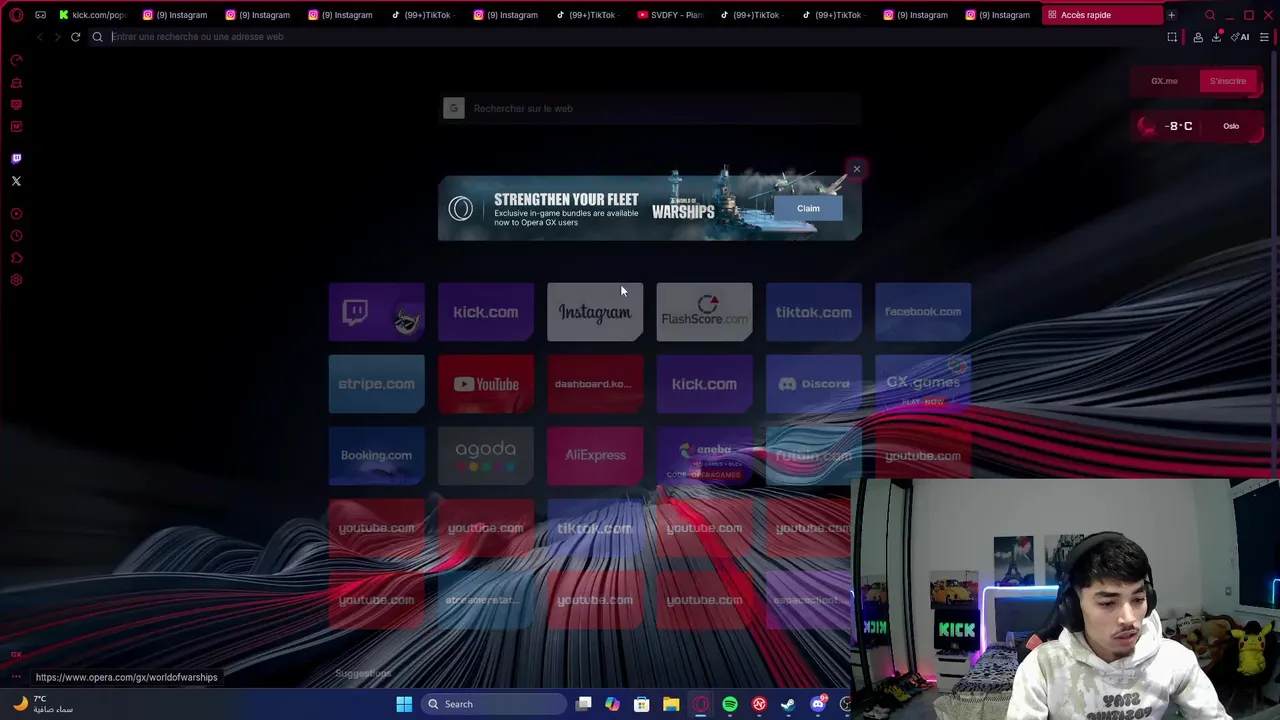Reload the current page
Image resolution: width=1280 pixels, height=720 pixels.
tap(75, 37)
